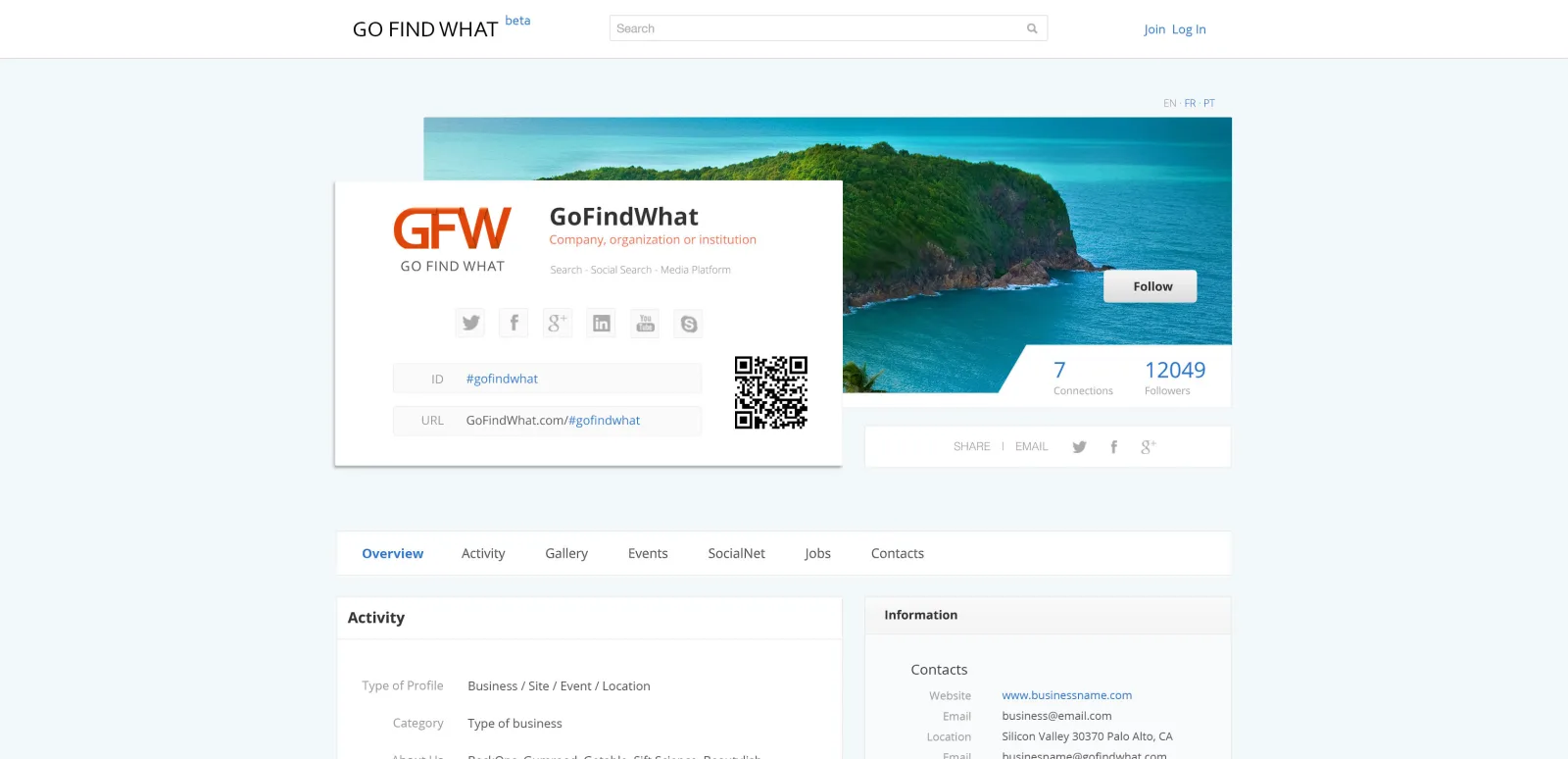Viewport: 1568px width, 759px height.
Task: Open the Events tab
Action: pyautogui.click(x=648, y=553)
